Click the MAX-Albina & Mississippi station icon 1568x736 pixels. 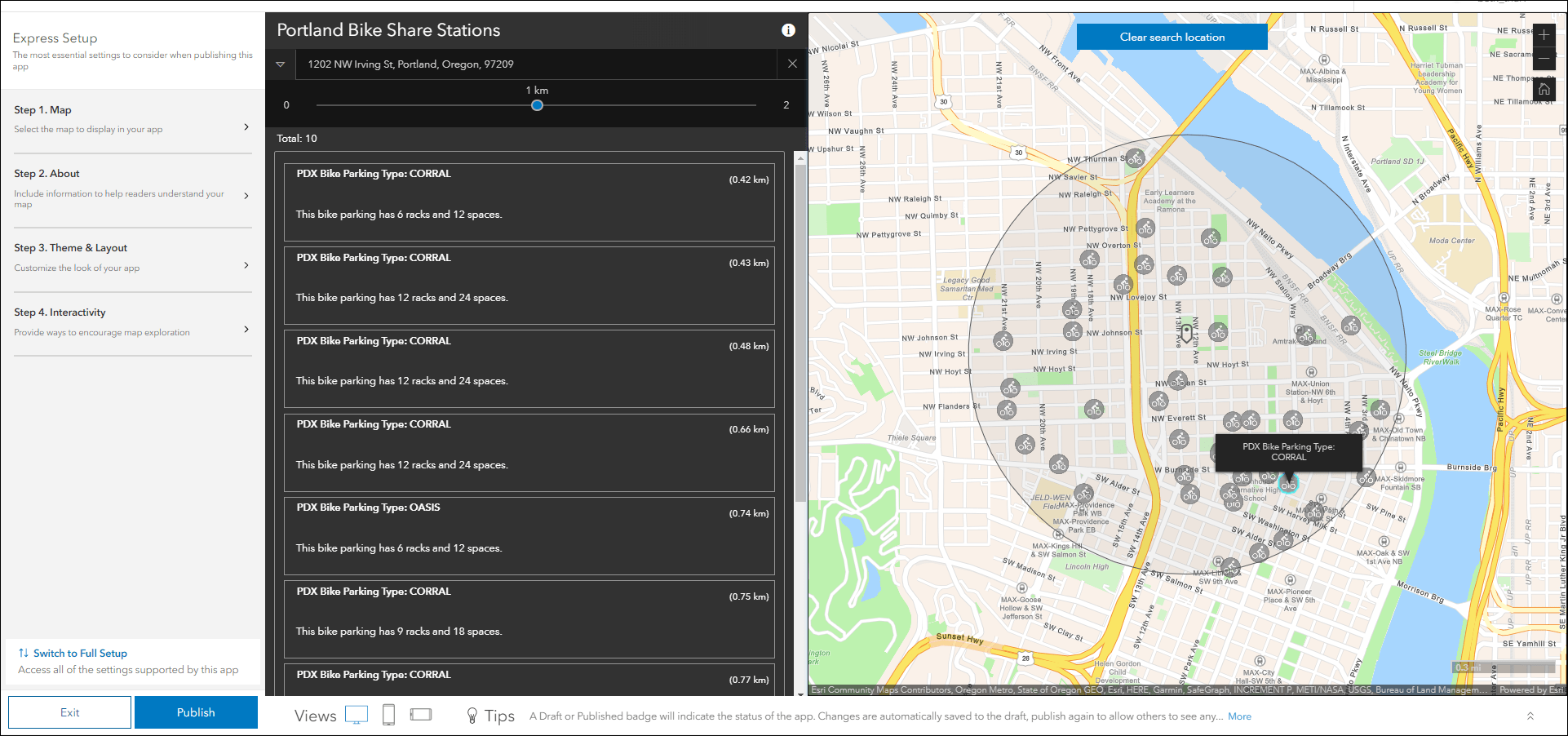(x=1324, y=60)
